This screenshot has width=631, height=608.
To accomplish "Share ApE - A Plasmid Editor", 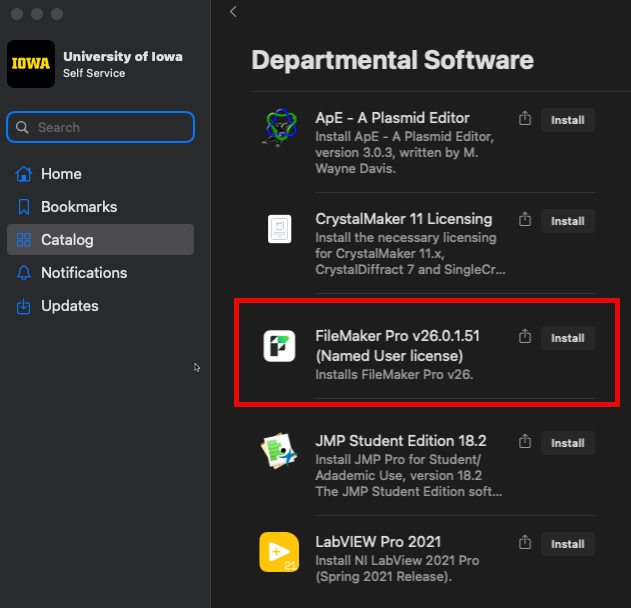I will point(525,118).
